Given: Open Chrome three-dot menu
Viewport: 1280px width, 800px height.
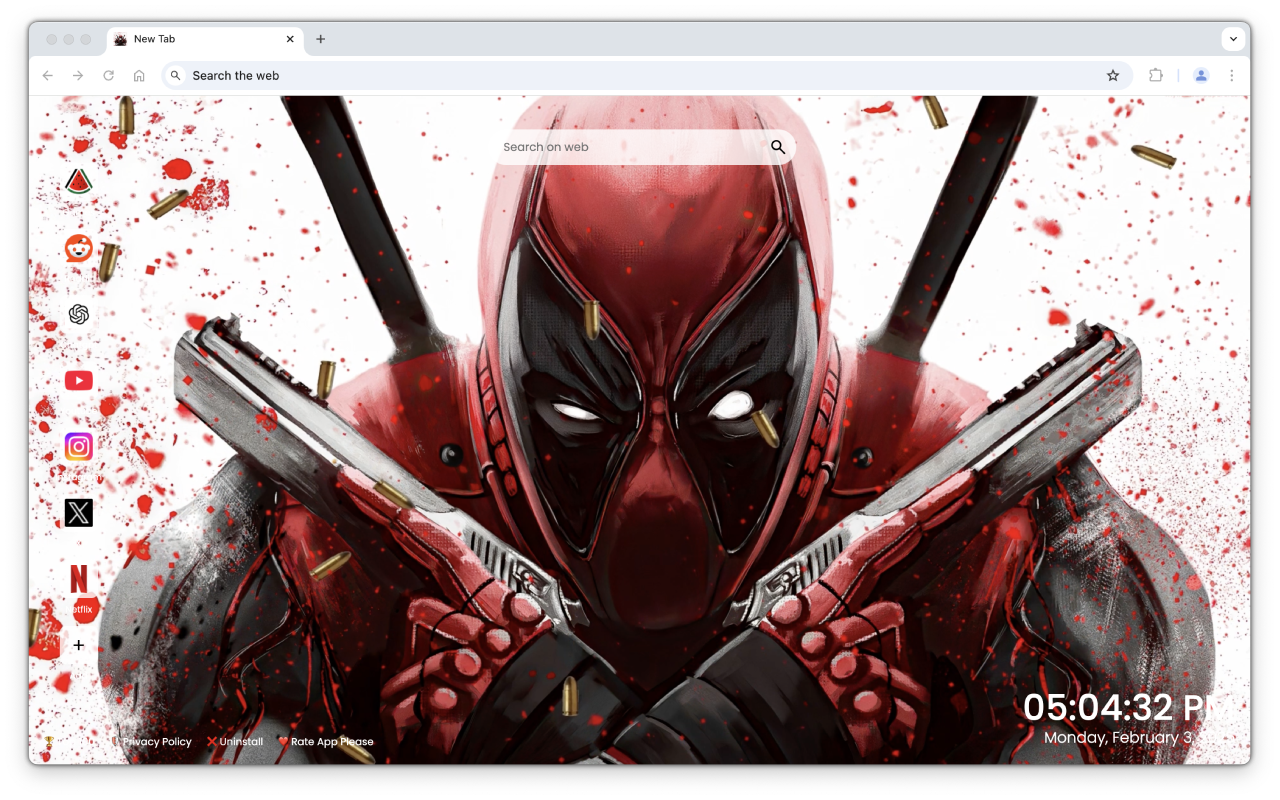Looking at the screenshot, I should click(1232, 76).
